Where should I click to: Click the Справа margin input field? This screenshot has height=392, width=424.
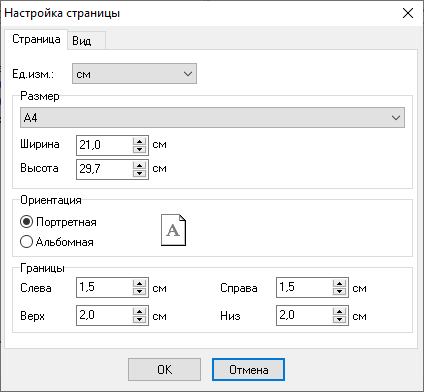305,287
